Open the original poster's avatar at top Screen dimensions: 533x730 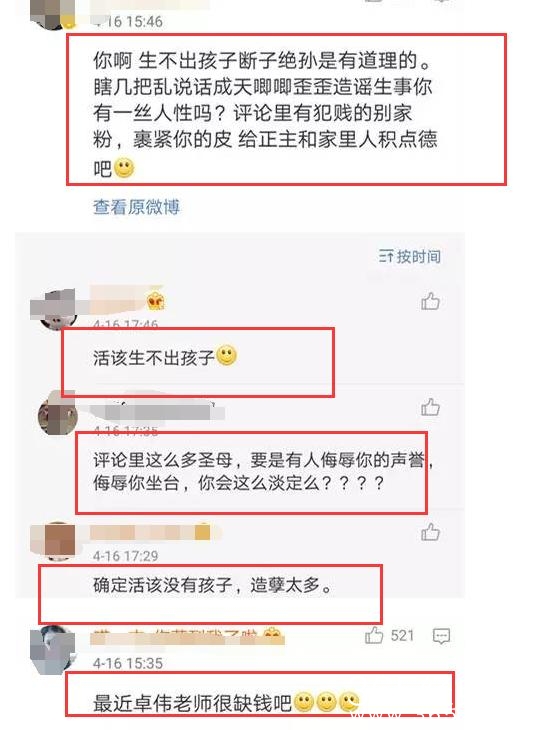(52, 14)
